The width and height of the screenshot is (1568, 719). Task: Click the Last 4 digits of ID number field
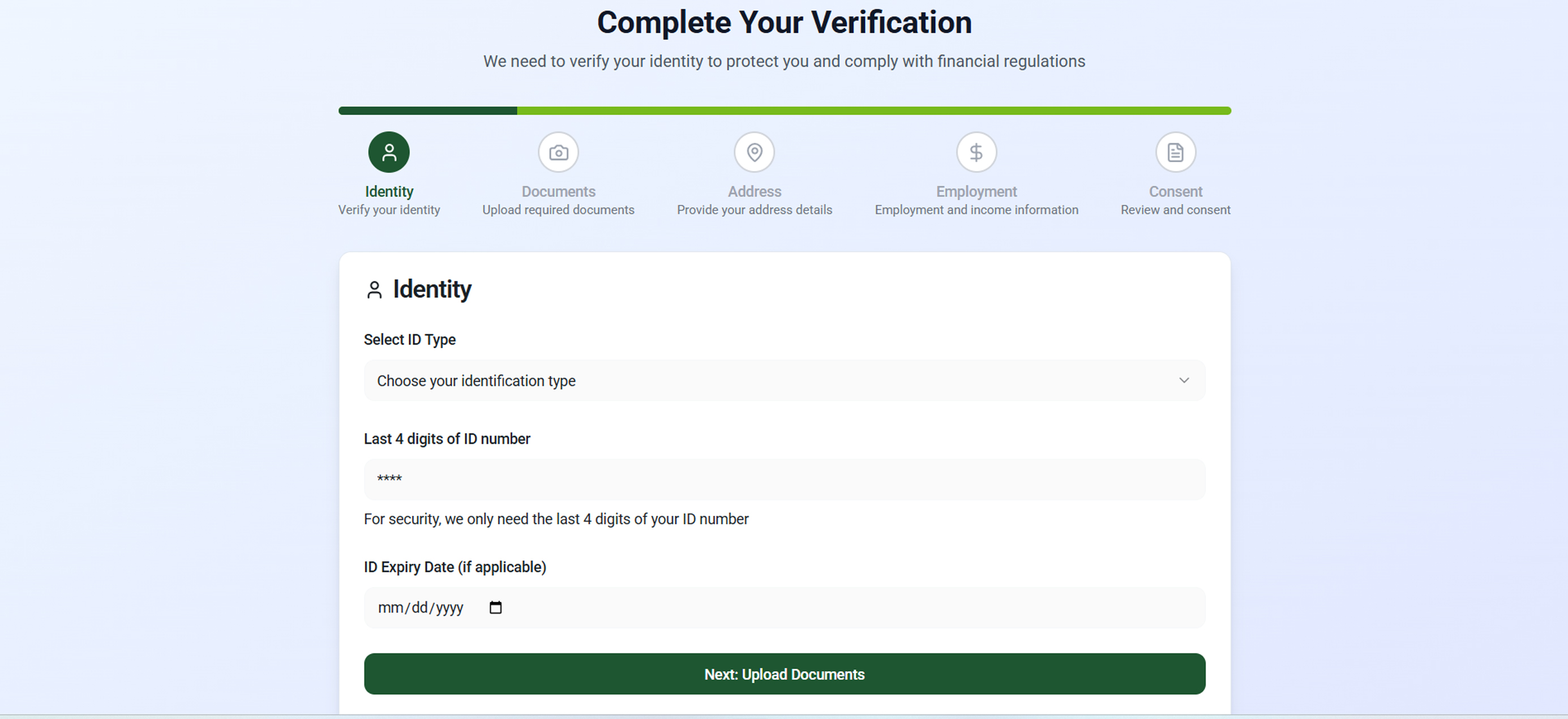(784, 479)
